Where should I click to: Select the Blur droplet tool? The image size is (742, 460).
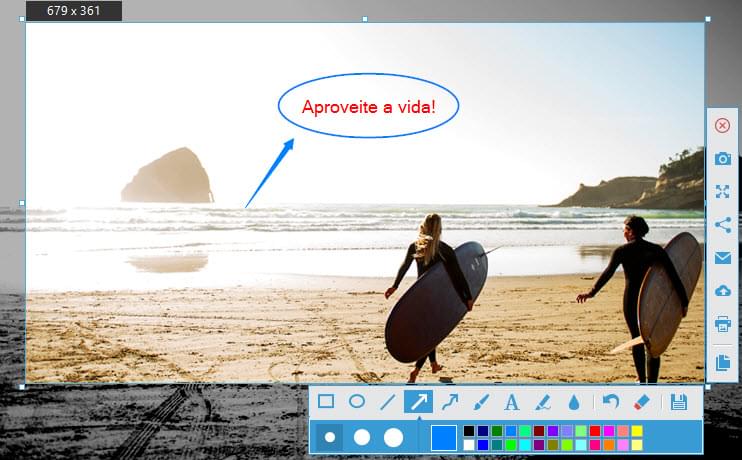tap(574, 402)
